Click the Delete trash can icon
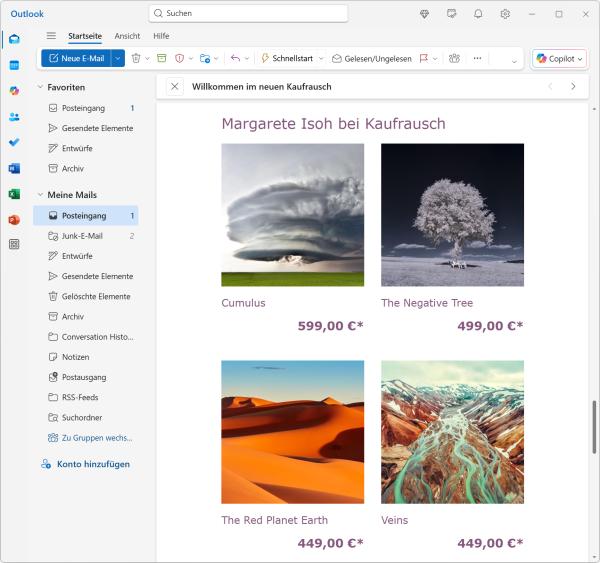The height and width of the screenshot is (563, 600). (x=136, y=58)
